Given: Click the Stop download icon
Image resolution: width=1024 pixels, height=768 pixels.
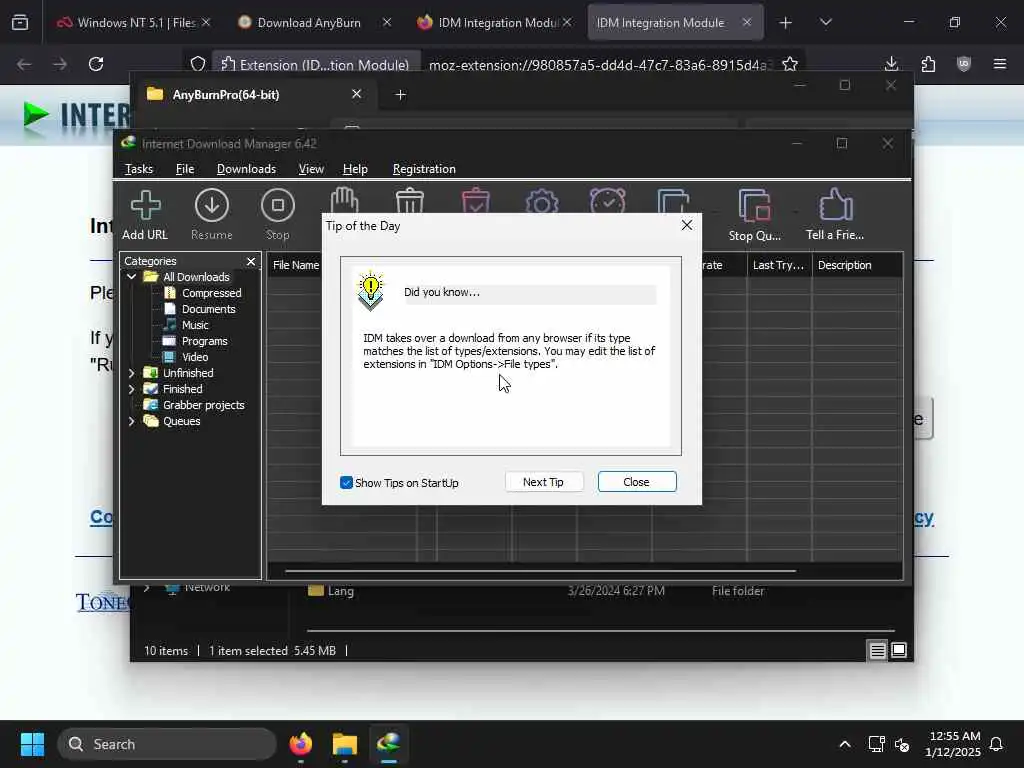Looking at the screenshot, I should (278, 214).
